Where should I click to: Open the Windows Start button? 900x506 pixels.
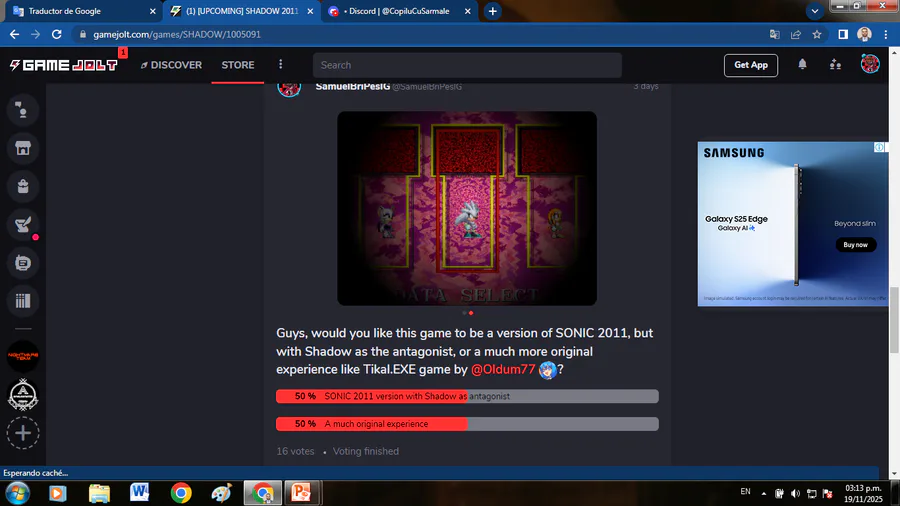(17, 493)
